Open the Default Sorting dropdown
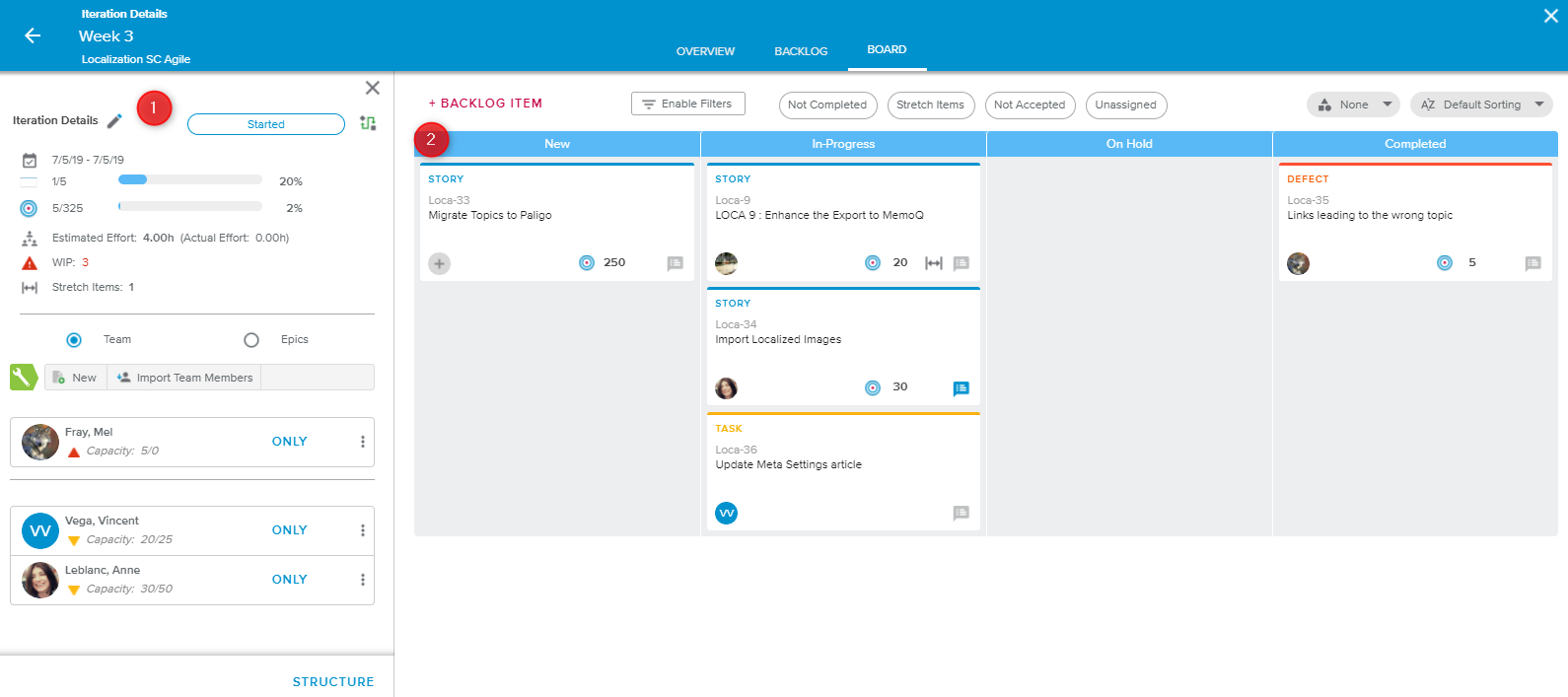Image resolution: width=1568 pixels, height=697 pixels. pyautogui.click(x=1480, y=105)
